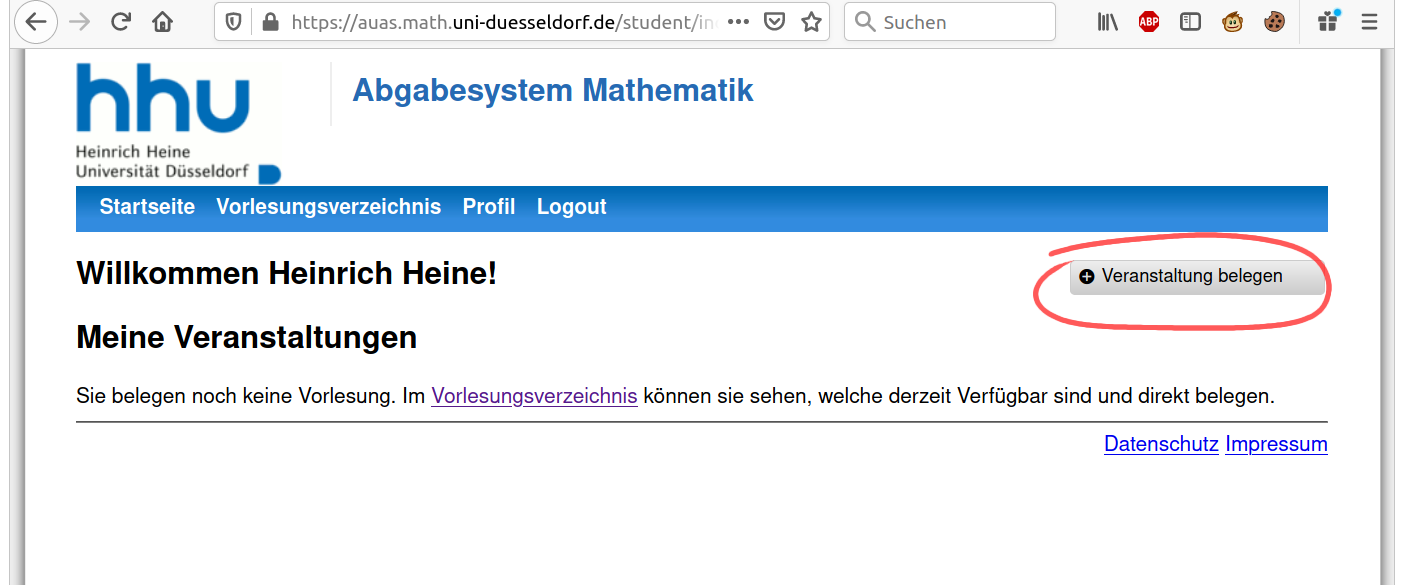Open the Datenschutz footer link
This screenshot has width=1404, height=585.
coord(1160,444)
